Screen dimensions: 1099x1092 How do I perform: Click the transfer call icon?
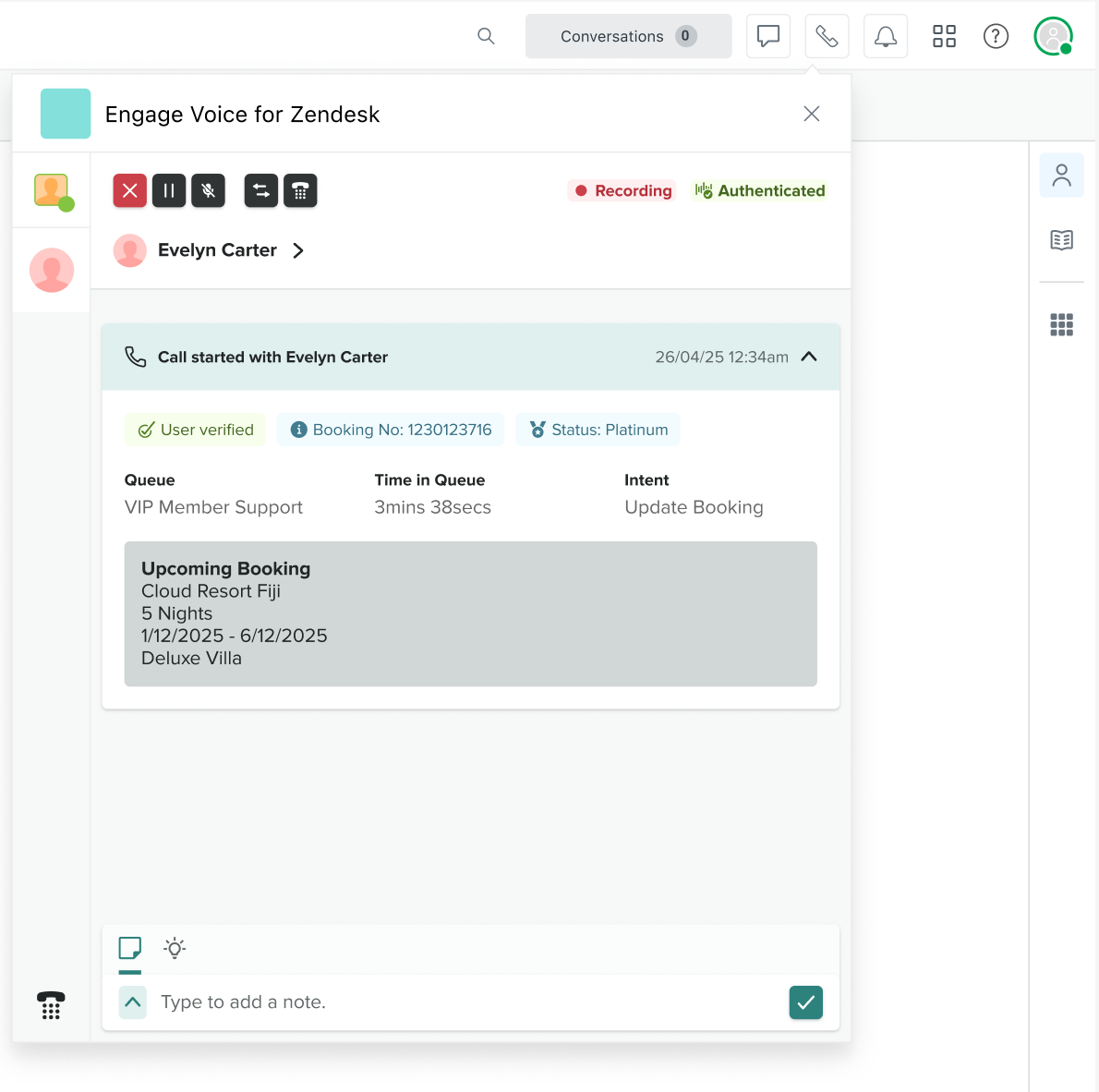[x=260, y=190]
